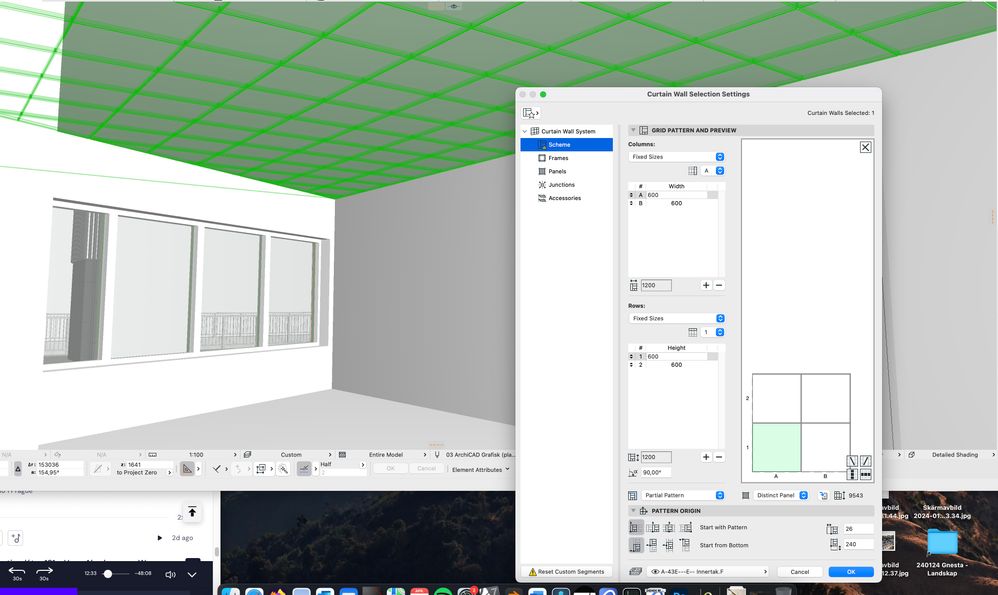Open the Favorites picker in Curtain Wall settings
This screenshot has width=998, height=595.
pos(530,113)
